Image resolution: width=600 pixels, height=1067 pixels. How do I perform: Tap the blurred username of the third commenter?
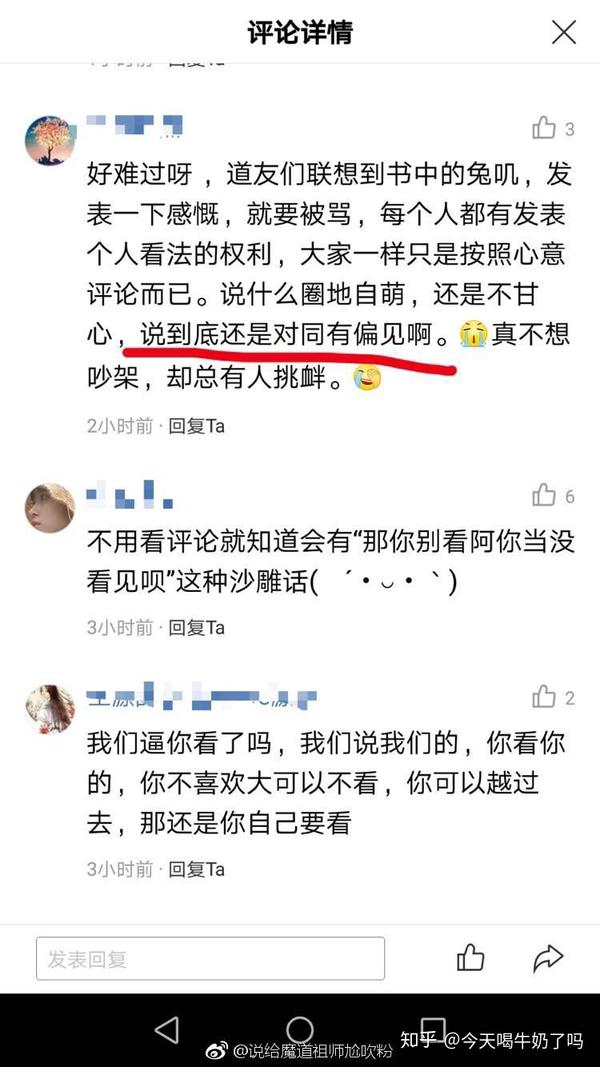coord(202,695)
